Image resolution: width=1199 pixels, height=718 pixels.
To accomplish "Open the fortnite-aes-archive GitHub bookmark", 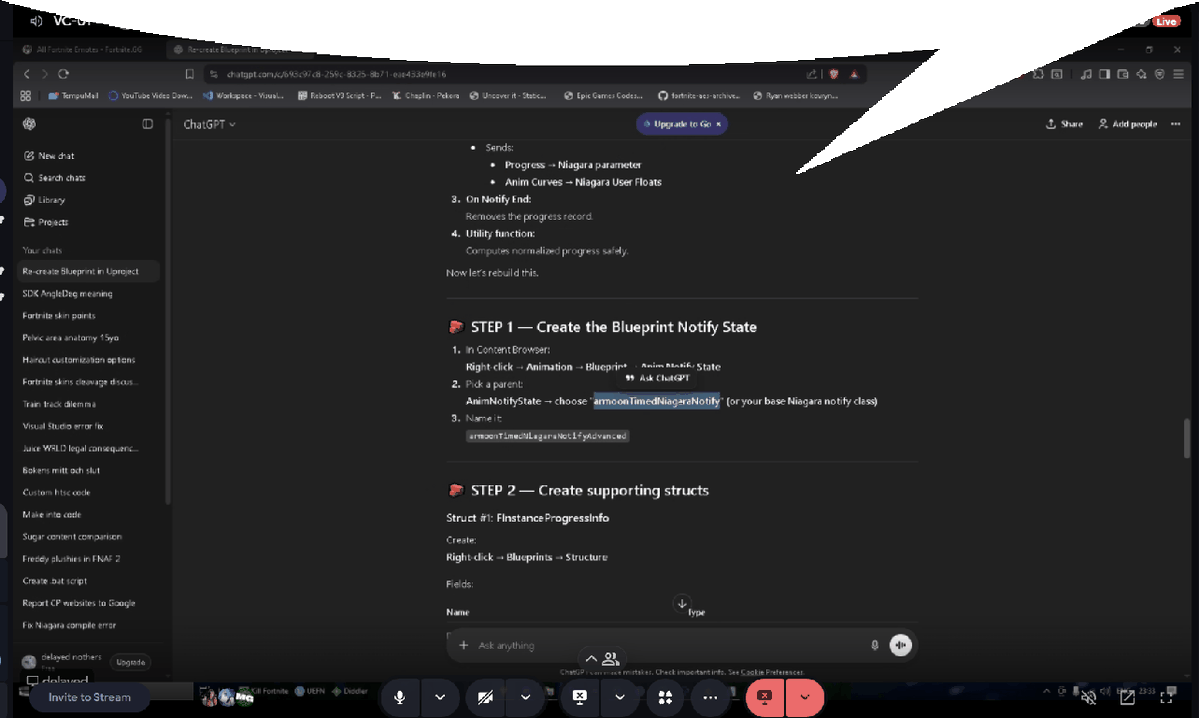I will [x=699, y=96].
